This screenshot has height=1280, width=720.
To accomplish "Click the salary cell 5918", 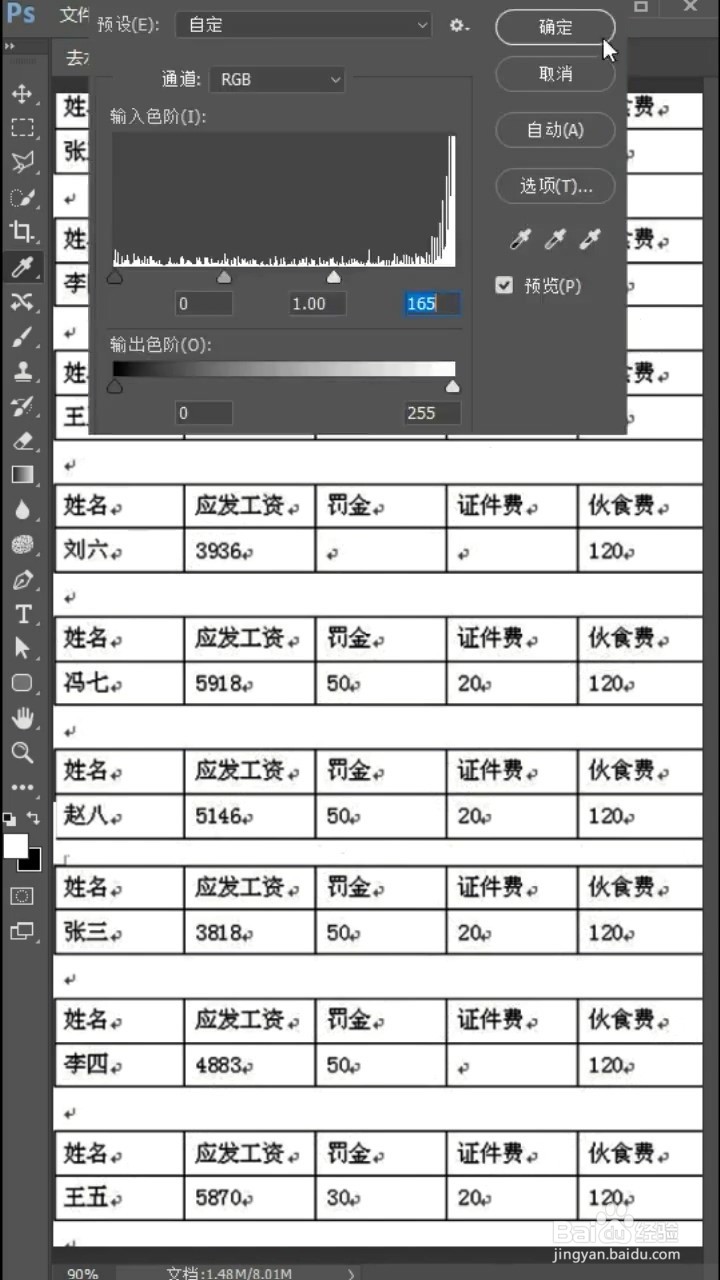I will 250,684.
